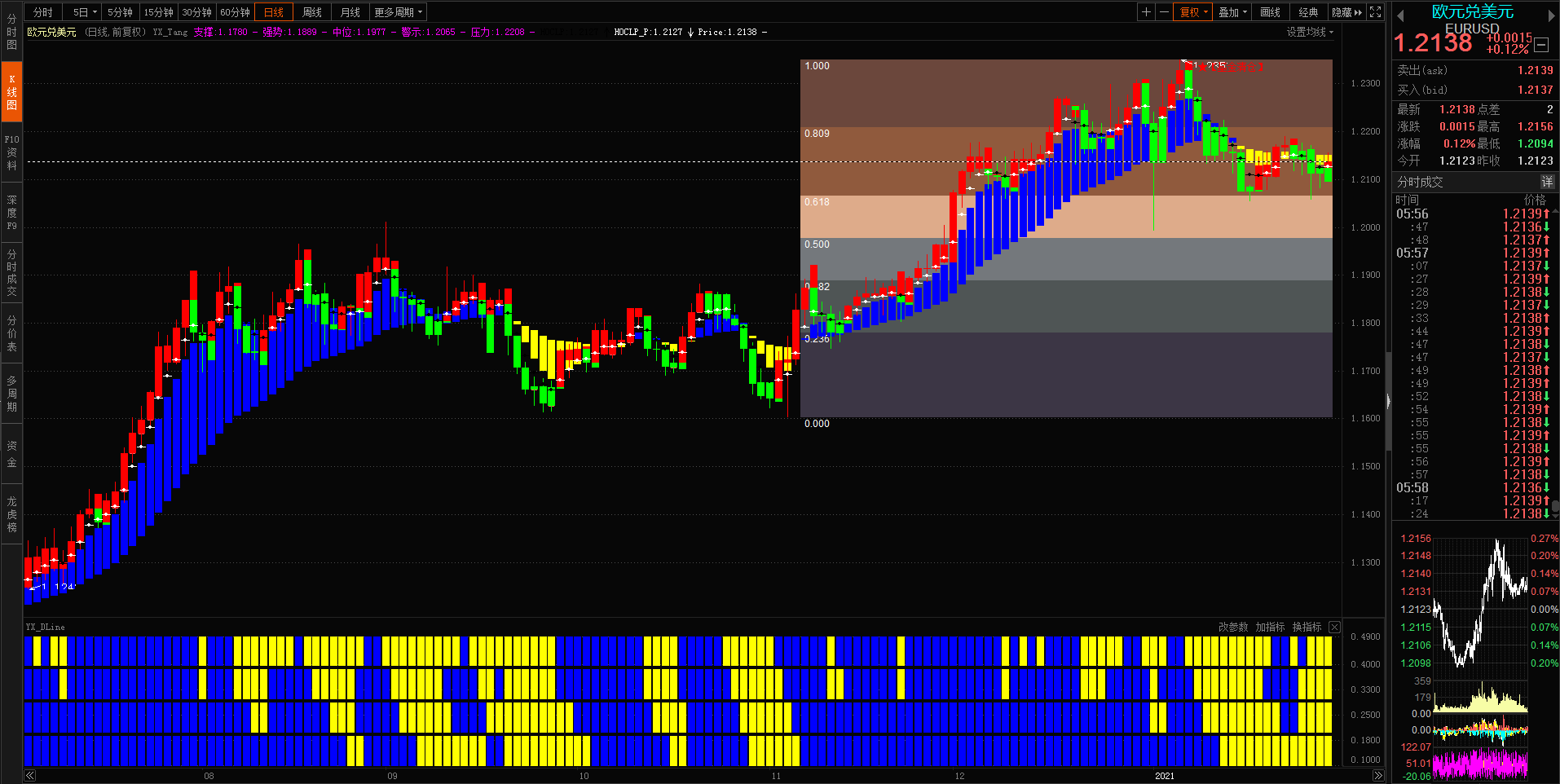Click the 改参数 link
1560x784 pixels.
(1233, 627)
